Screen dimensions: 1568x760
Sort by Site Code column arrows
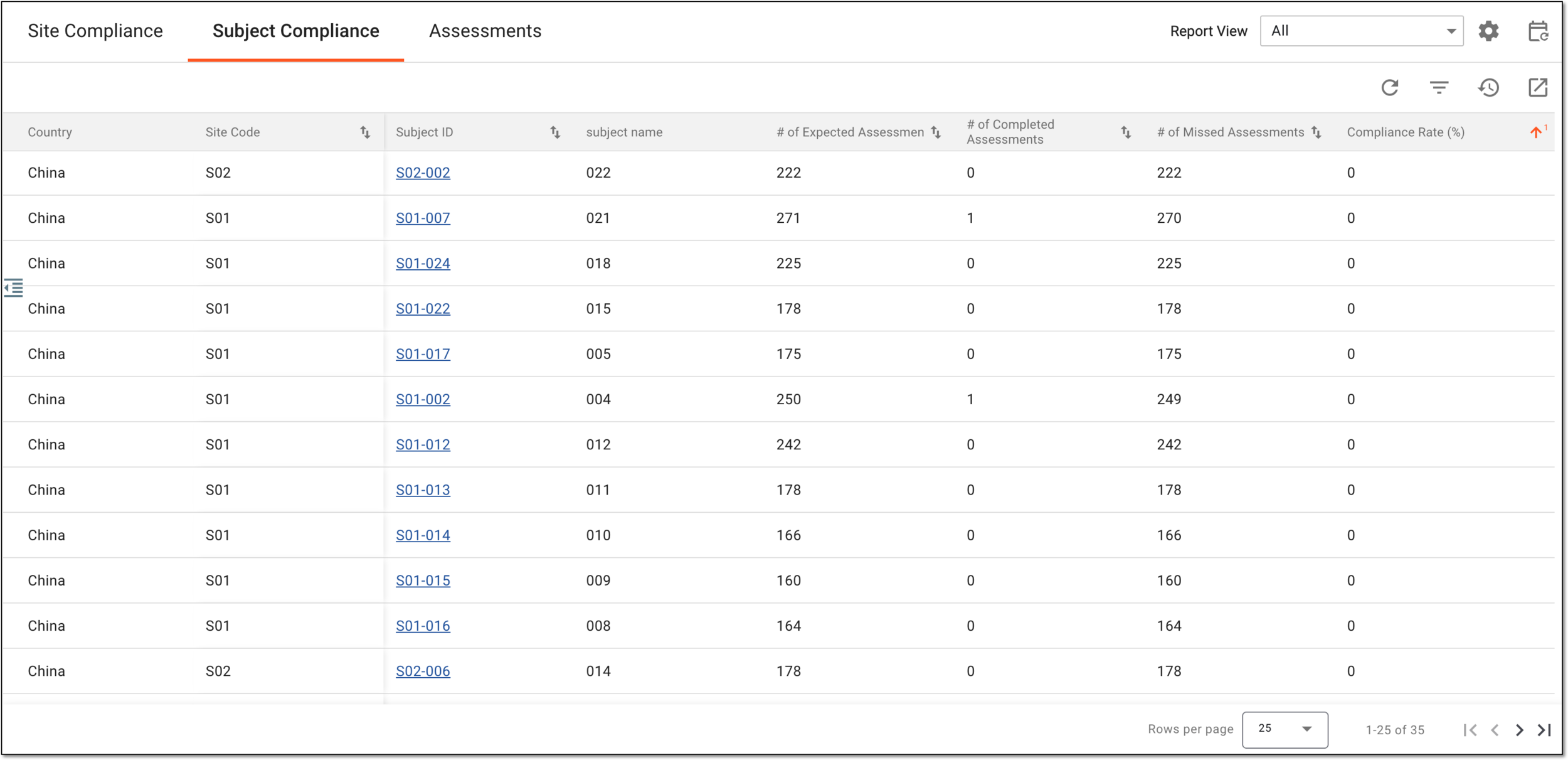(365, 132)
